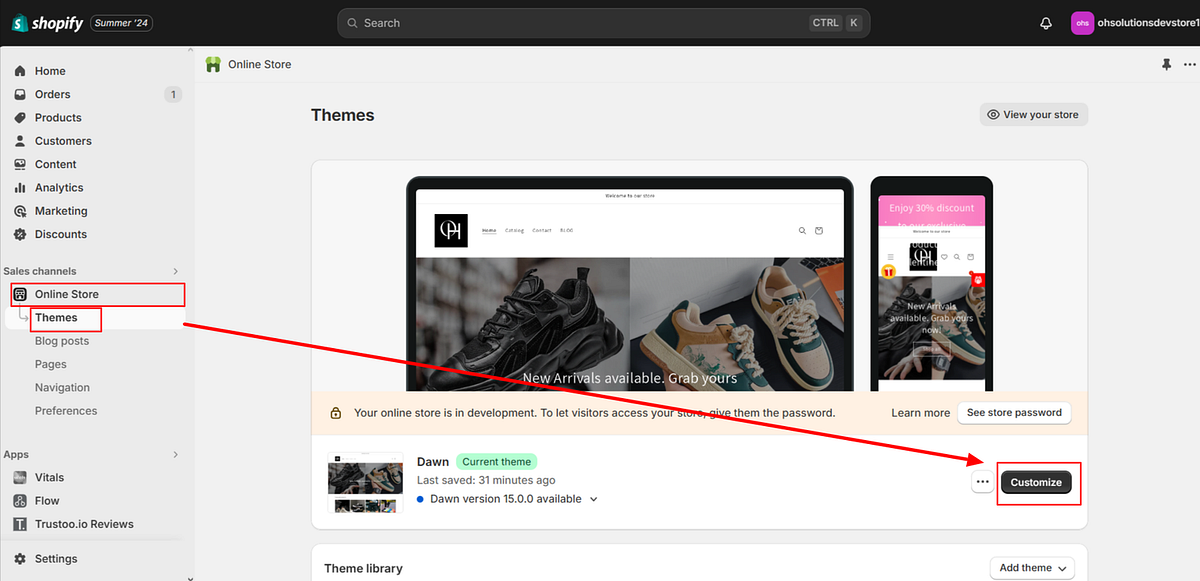Navigate to Blog posts
Screen dimensions: 1200x581
(x=61, y=340)
